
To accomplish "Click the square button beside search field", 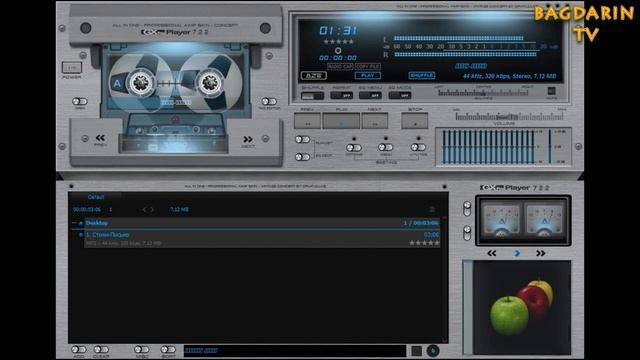I will tap(417, 351).
